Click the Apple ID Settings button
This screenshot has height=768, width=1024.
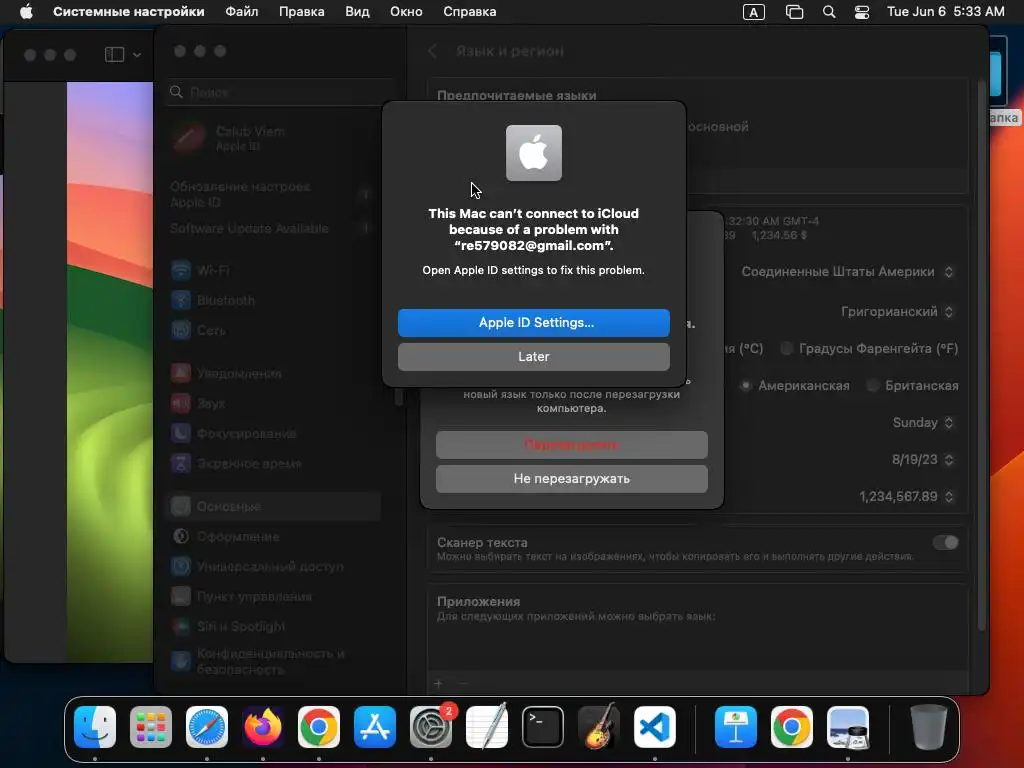point(534,323)
